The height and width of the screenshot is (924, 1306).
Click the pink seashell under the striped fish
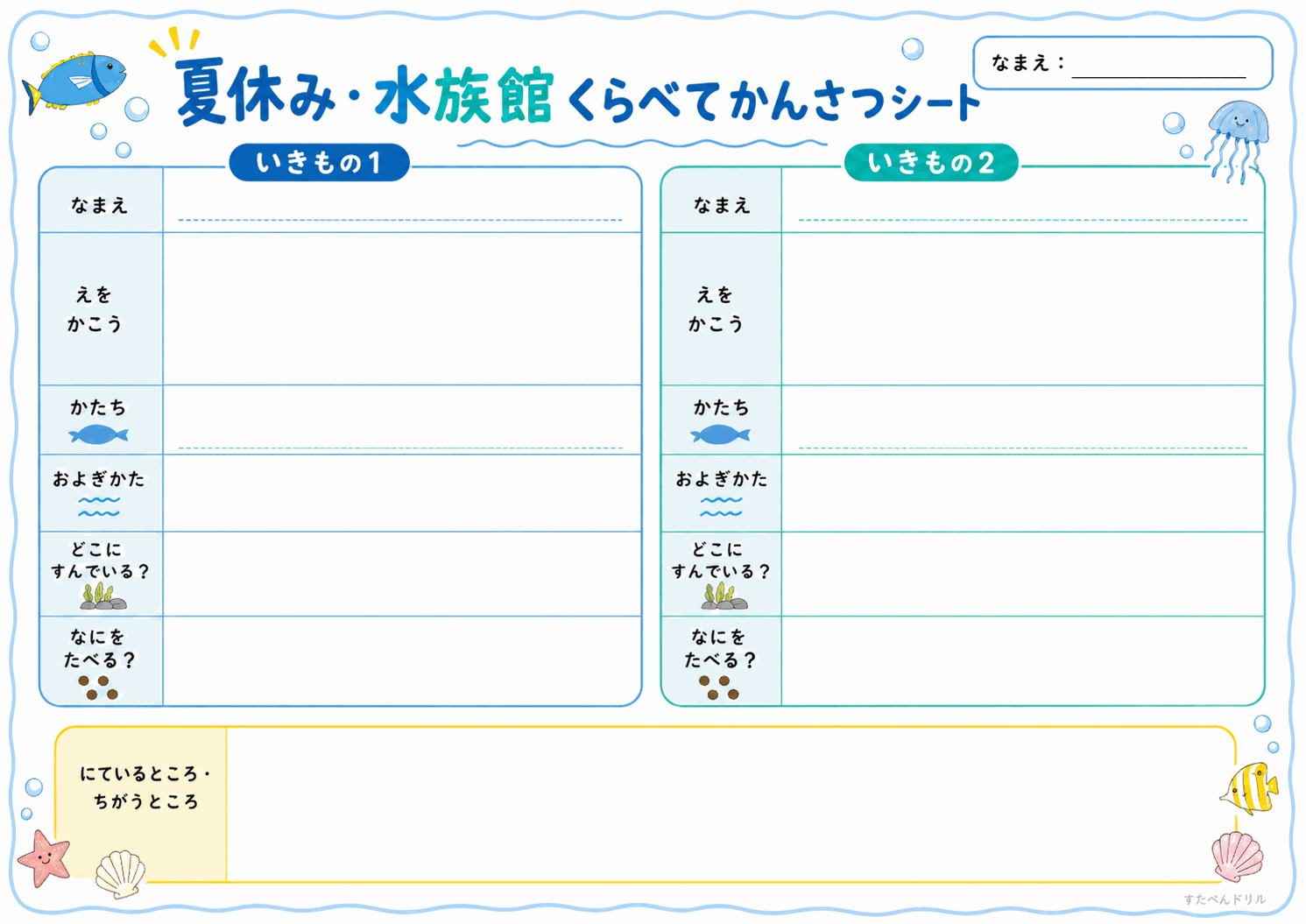pos(1238,857)
